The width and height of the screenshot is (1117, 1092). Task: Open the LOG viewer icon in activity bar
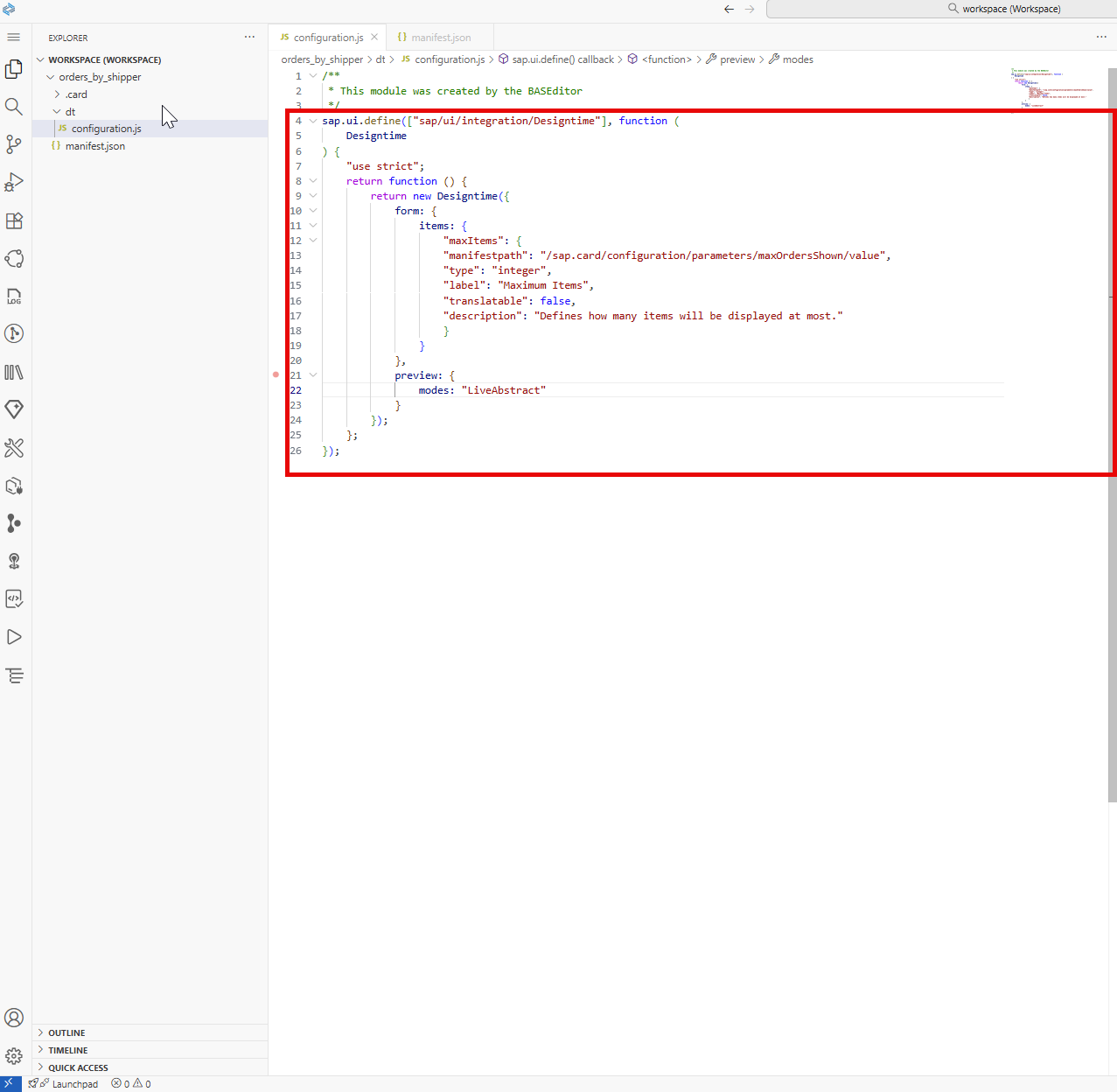14,297
